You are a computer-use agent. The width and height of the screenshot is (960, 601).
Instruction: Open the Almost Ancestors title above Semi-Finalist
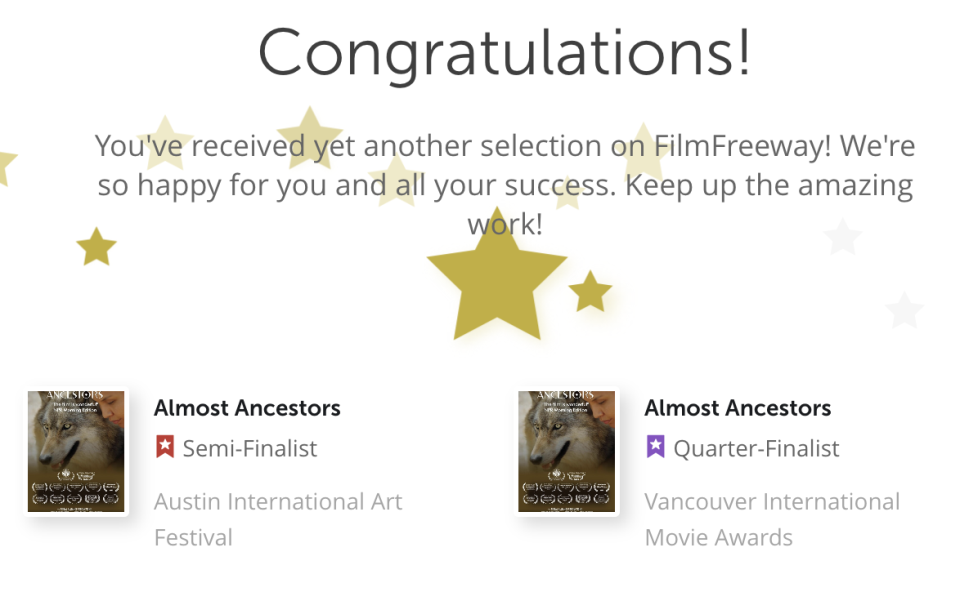click(247, 408)
